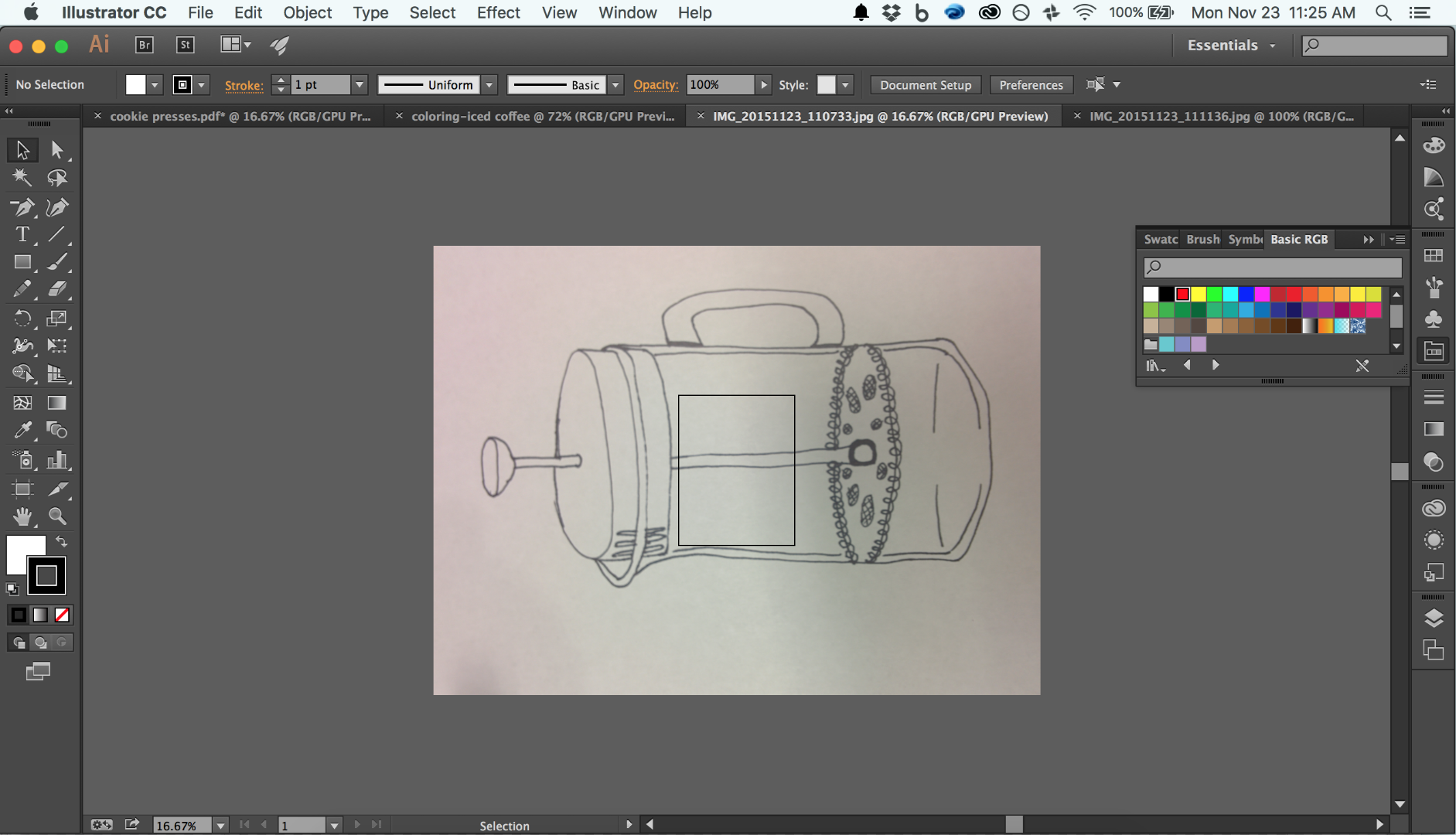Expand the Basic brush definition dropdown

615,84
